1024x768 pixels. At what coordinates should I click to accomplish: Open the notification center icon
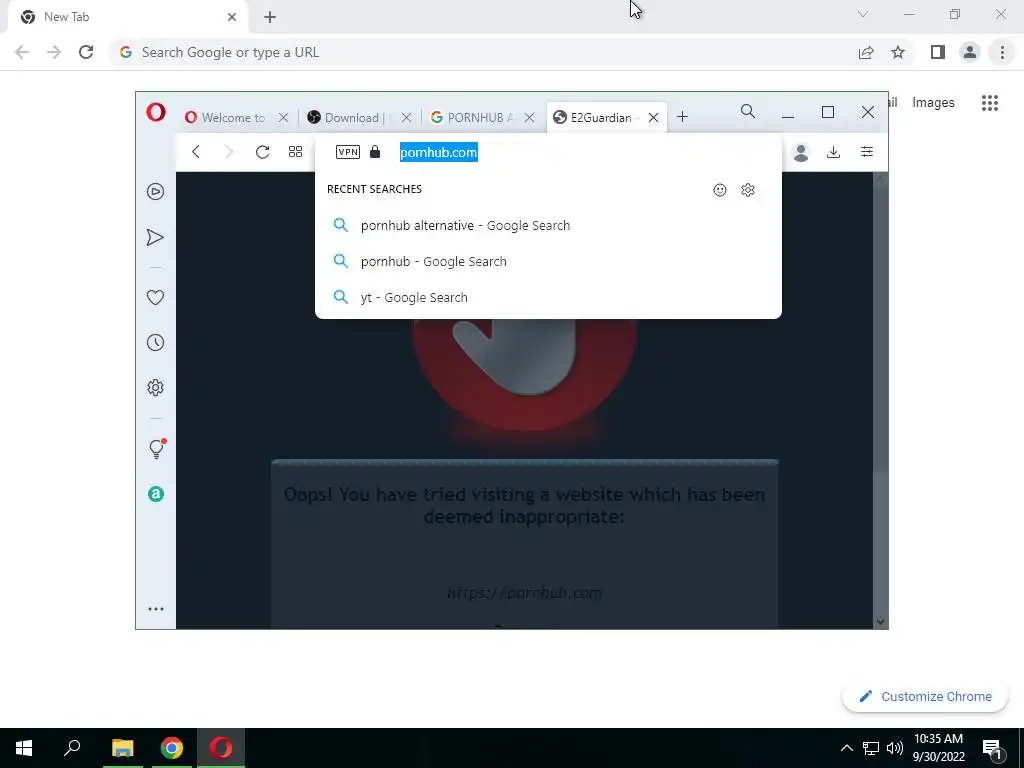tap(993, 748)
